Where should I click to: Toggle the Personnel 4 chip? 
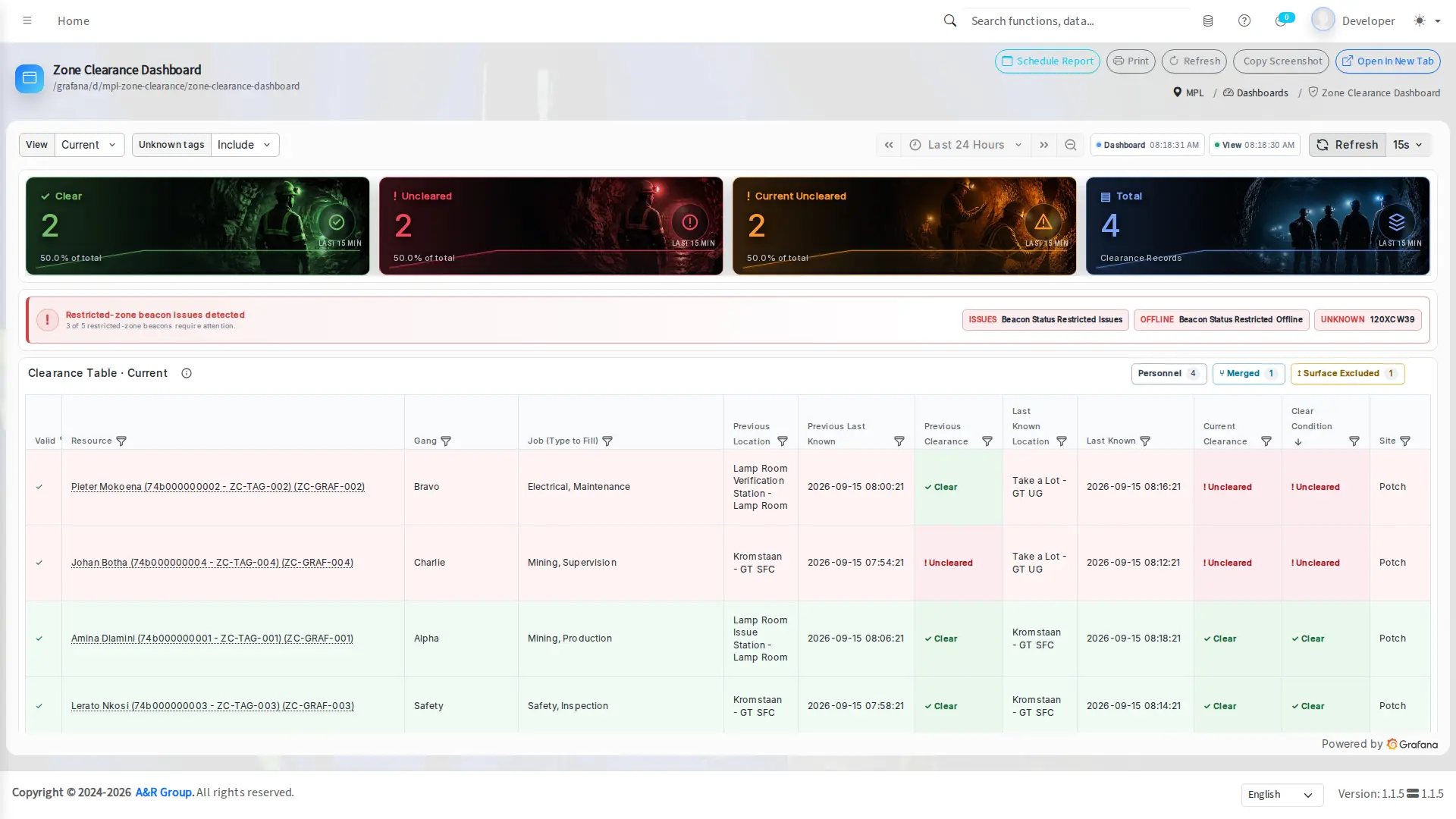[1169, 373]
